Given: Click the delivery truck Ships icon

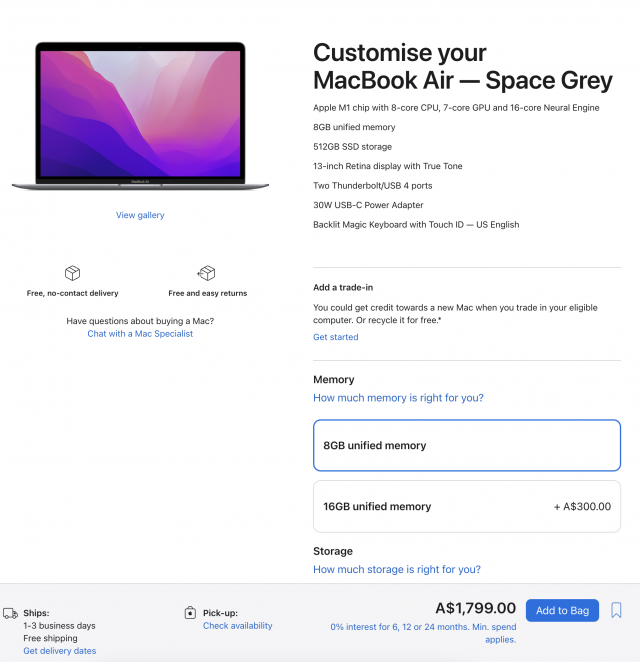Looking at the screenshot, I should tap(10, 613).
